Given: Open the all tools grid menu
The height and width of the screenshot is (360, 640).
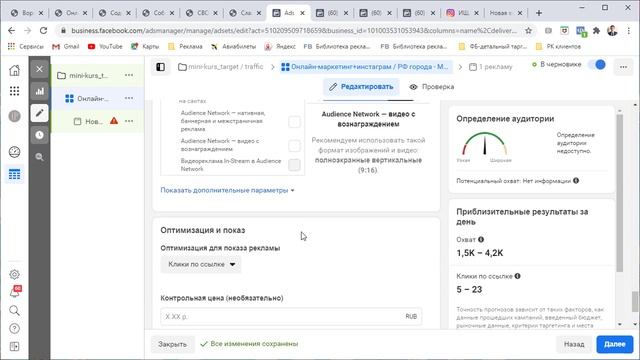Looking at the screenshot, I should 14,91.
